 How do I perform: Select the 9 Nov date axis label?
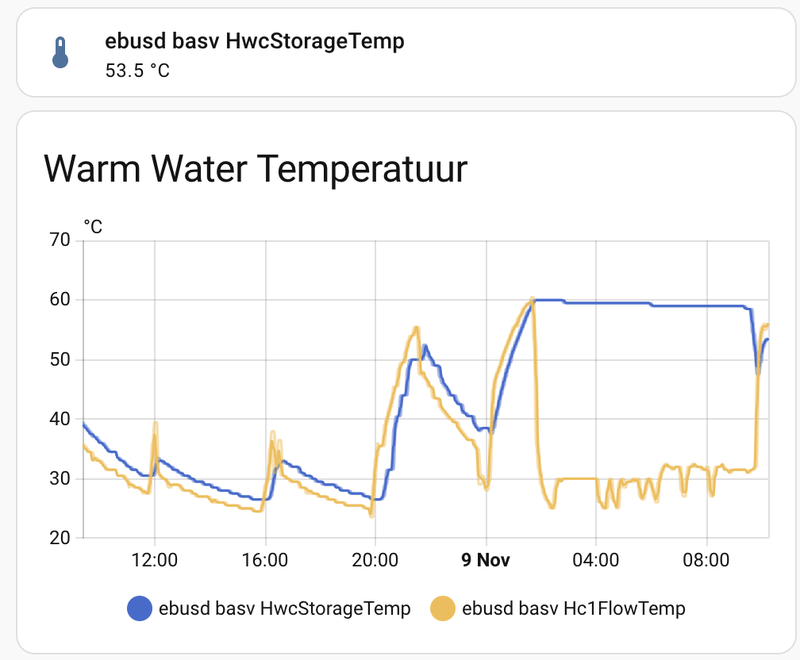point(486,560)
